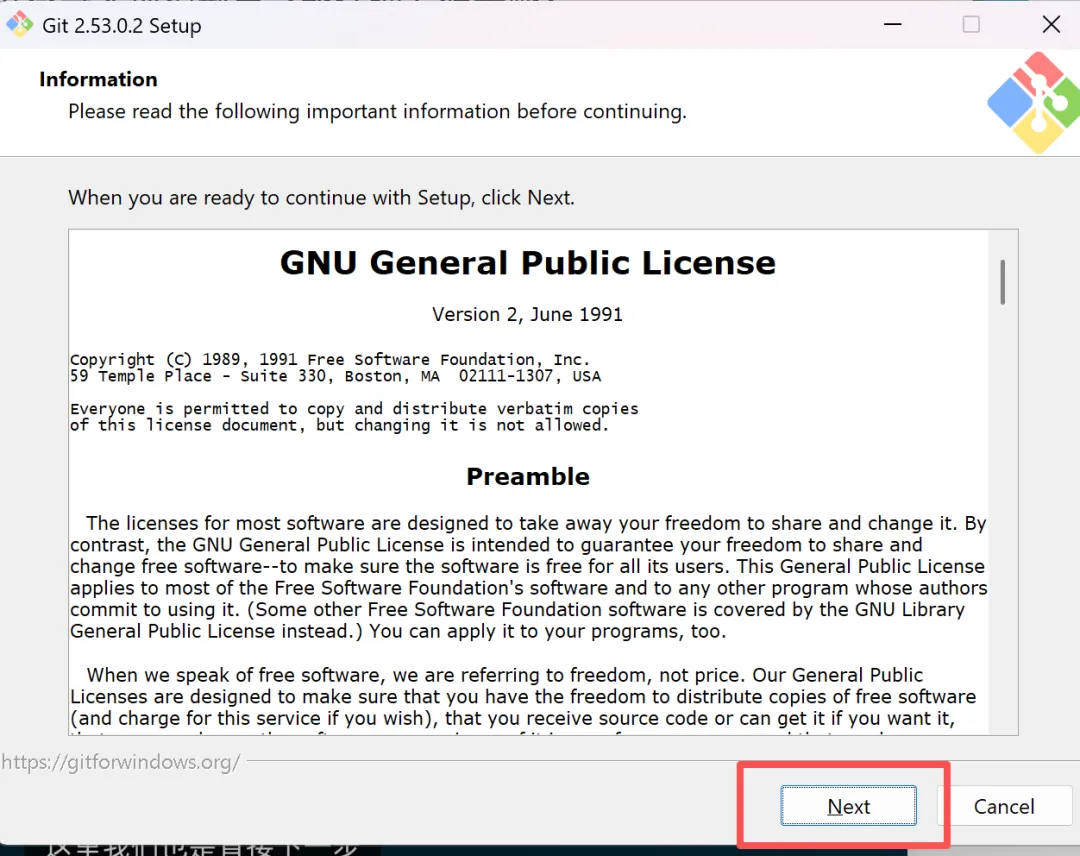Close the Git Setup window

[1051, 25]
